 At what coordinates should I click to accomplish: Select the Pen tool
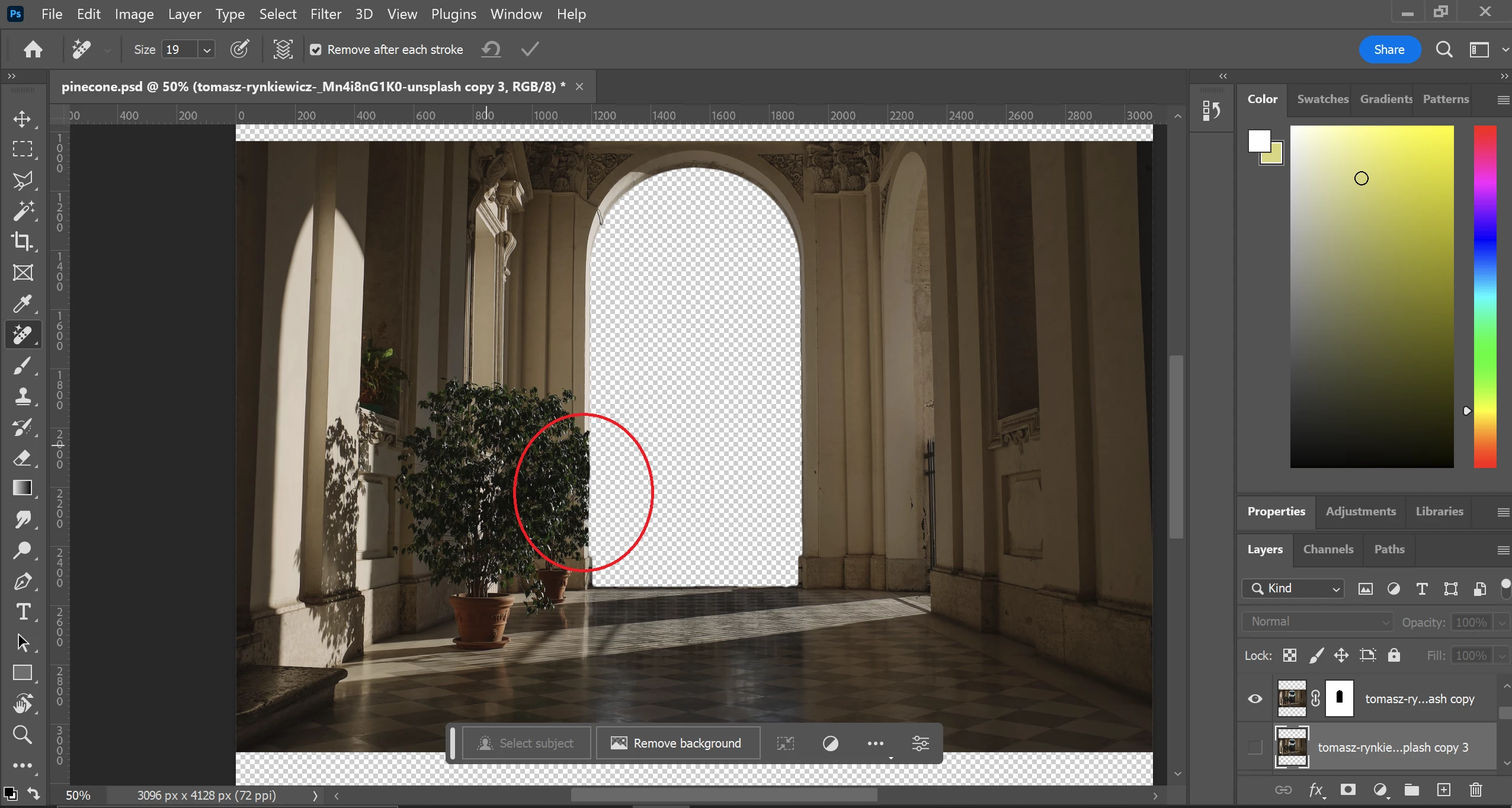point(23,581)
